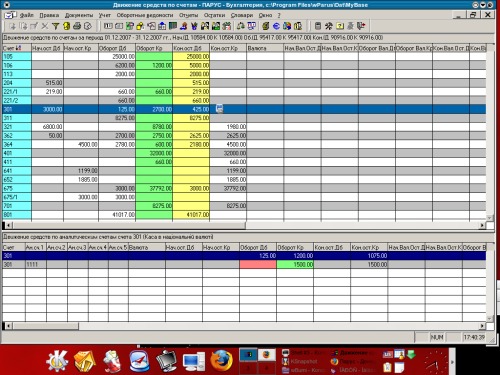This screenshot has width=500, height=375.
Task: Click right arrow of upper horizontal scrollbar
Action: 482,225
